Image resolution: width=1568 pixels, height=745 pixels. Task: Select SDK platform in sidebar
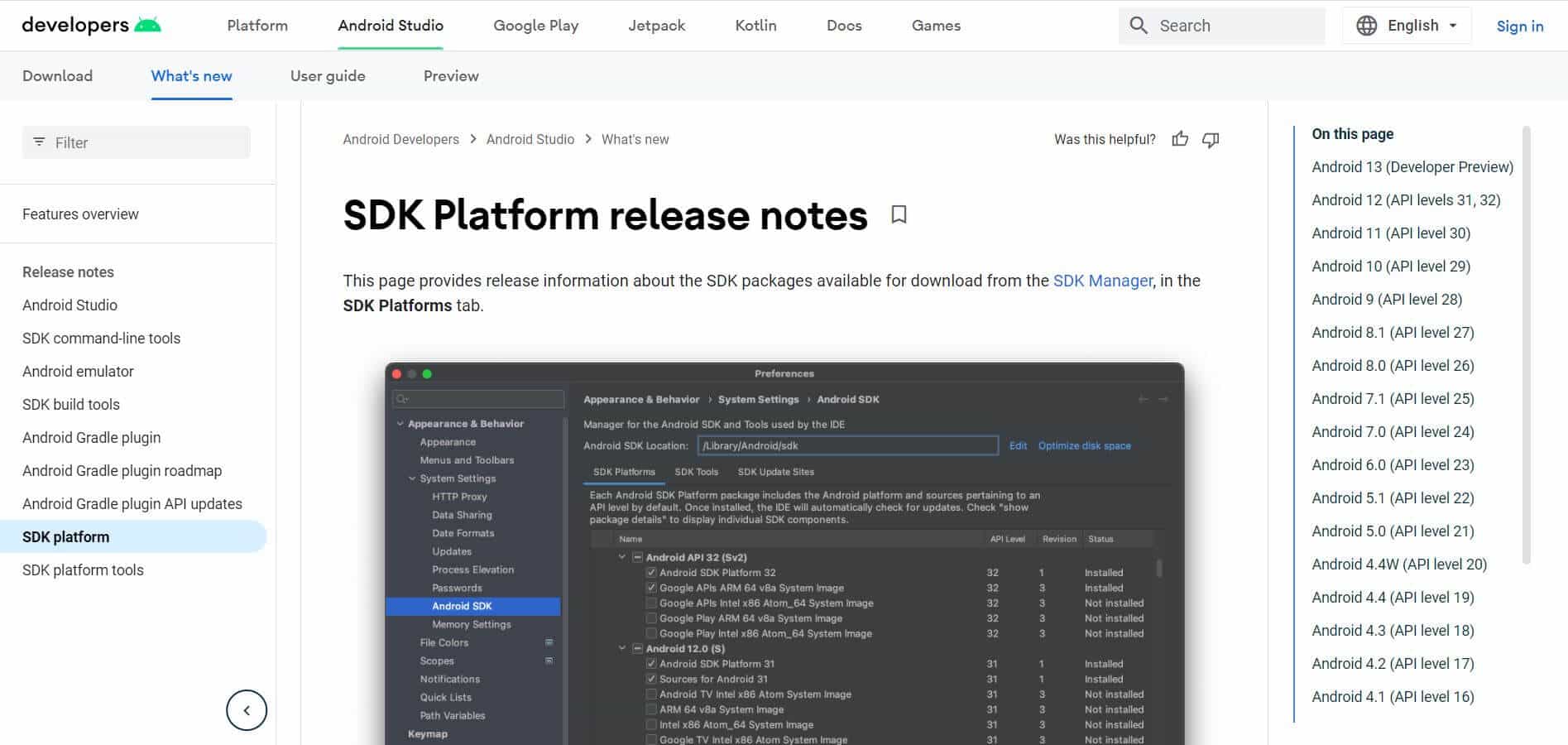click(133, 536)
